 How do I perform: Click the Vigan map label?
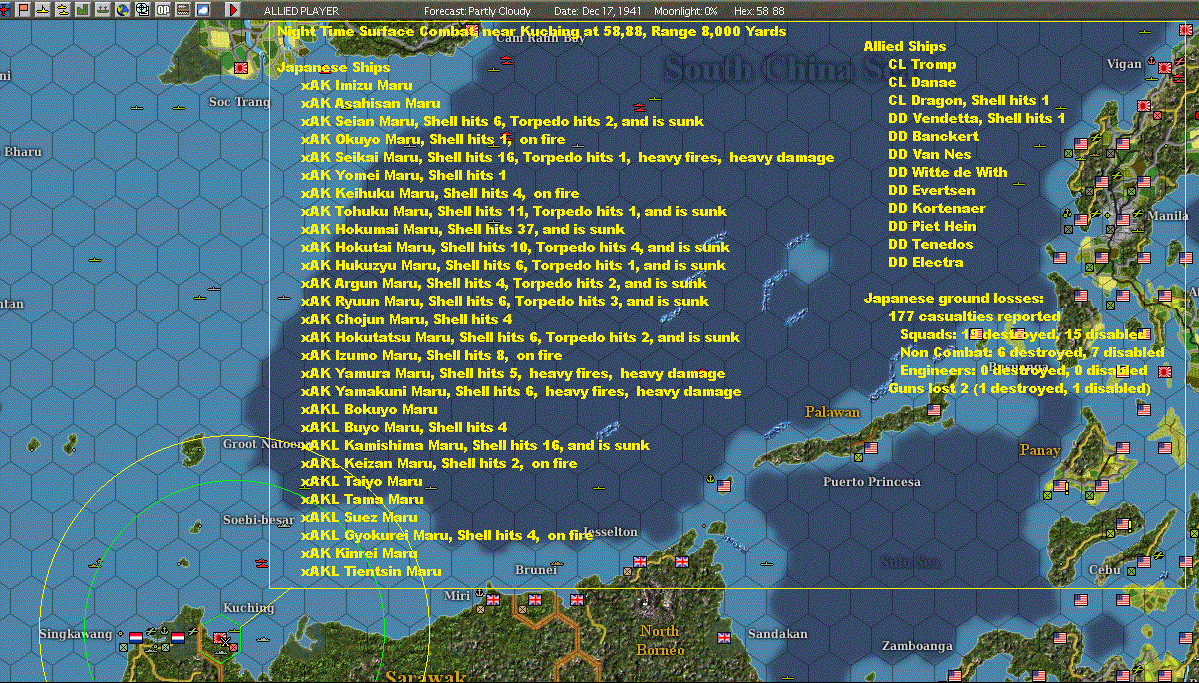[x=1123, y=64]
